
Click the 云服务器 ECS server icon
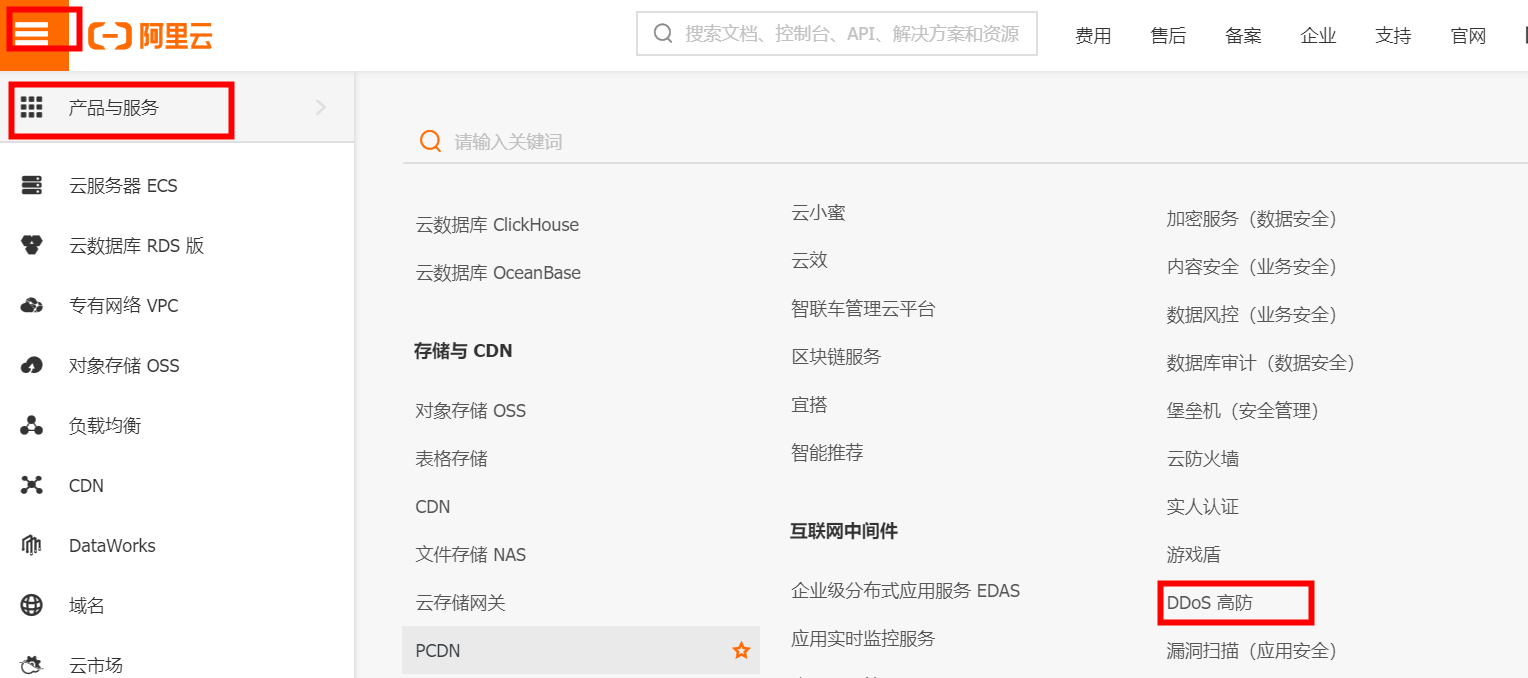[32, 185]
